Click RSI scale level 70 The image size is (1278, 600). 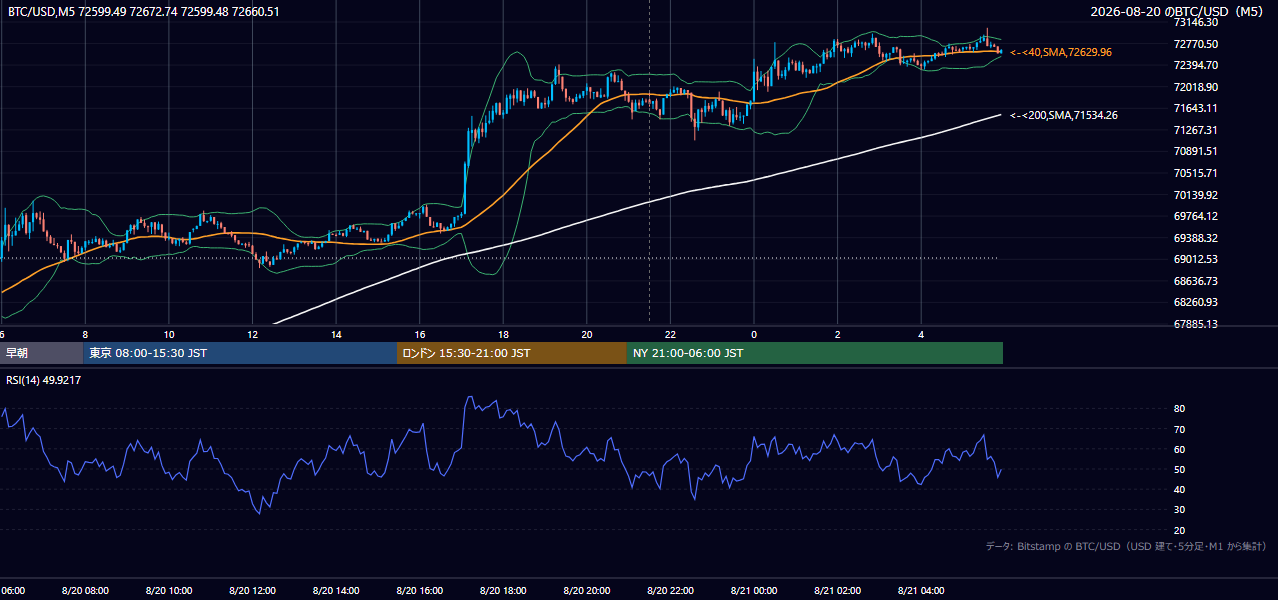(x=1179, y=429)
